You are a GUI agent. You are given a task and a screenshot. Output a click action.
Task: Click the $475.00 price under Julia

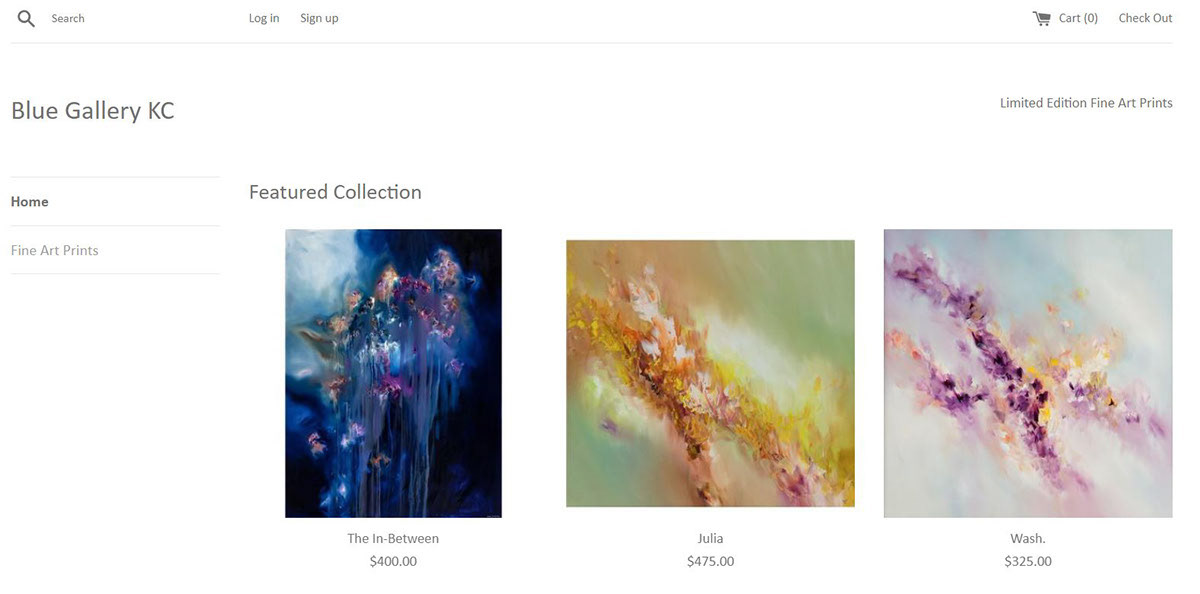(x=710, y=561)
